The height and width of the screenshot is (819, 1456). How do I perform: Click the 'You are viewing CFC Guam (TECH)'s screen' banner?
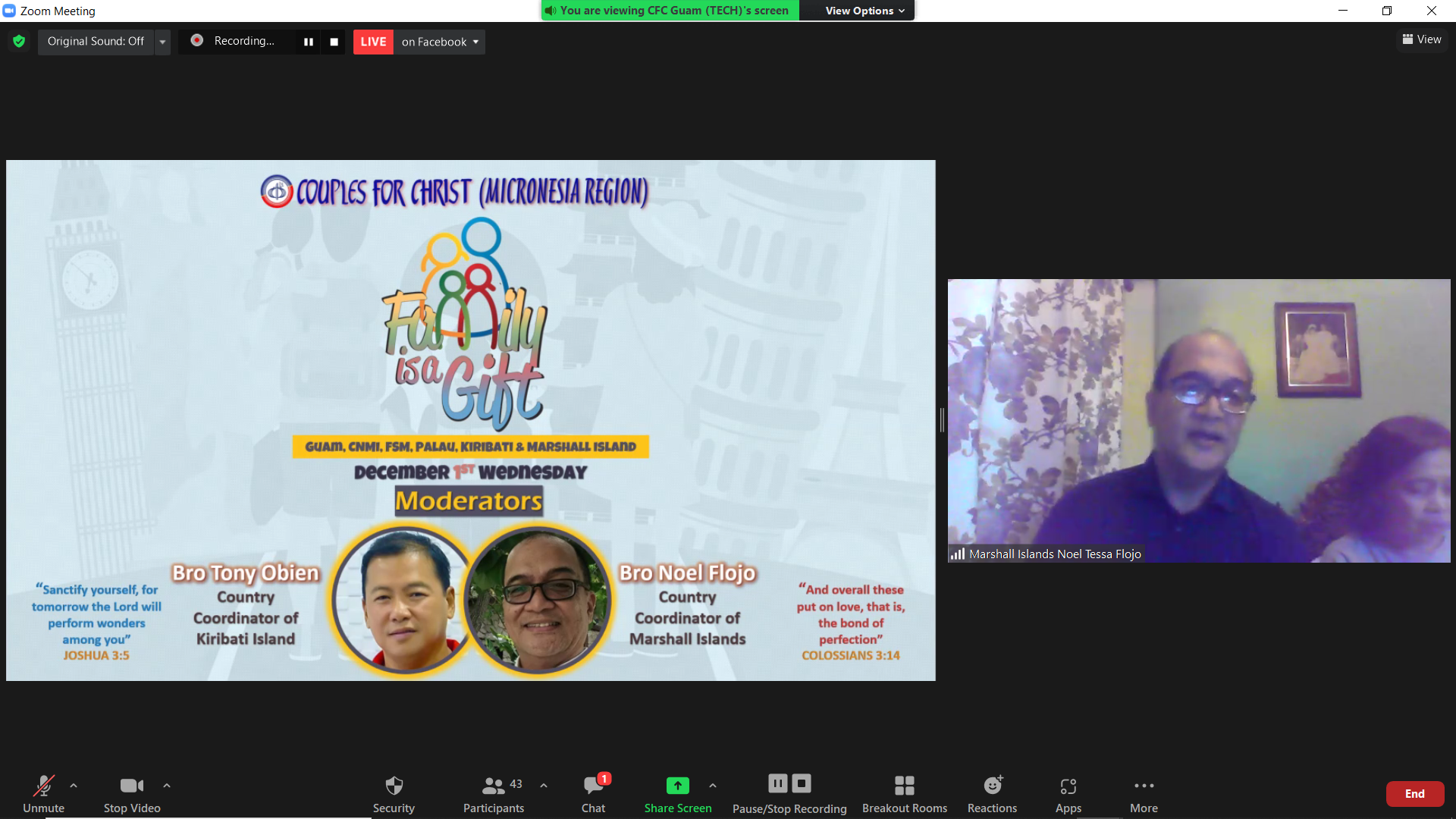click(670, 11)
